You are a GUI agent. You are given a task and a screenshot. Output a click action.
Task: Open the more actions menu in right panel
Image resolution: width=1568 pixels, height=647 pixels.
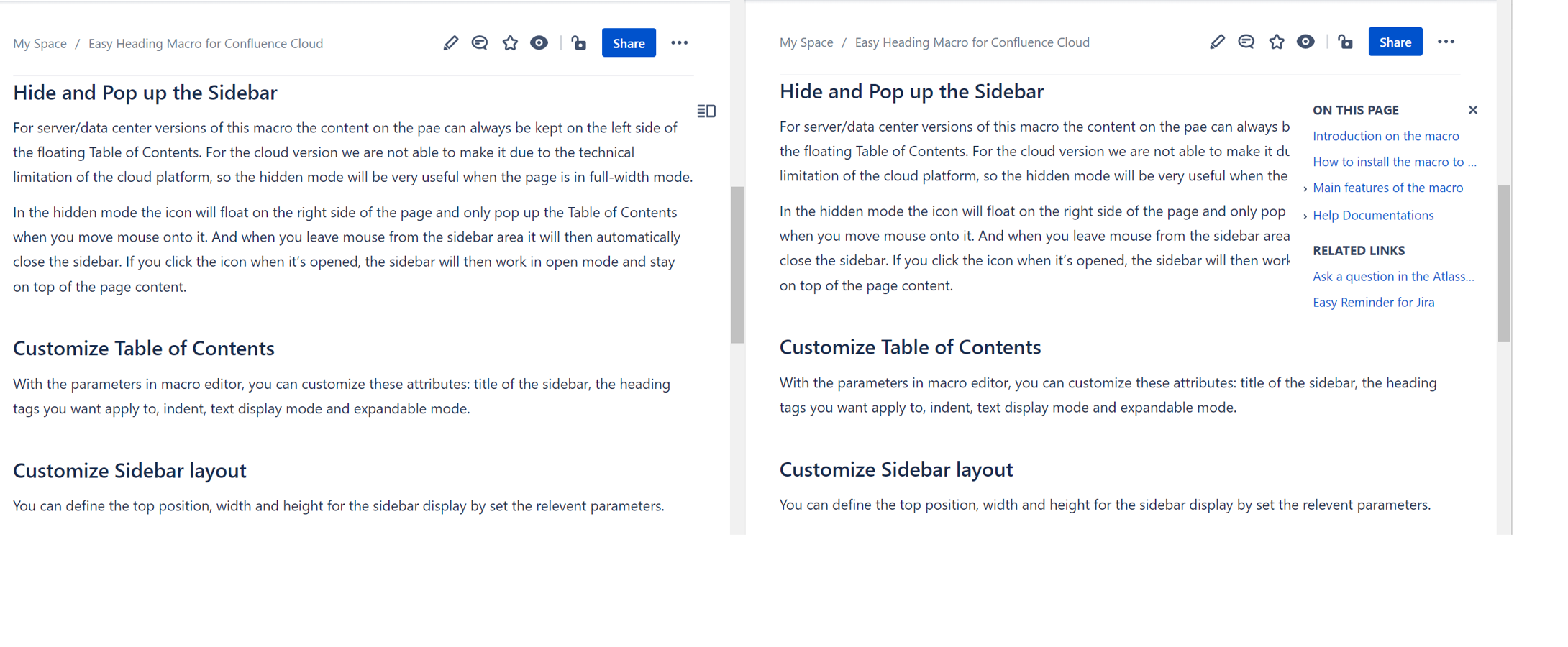[x=1446, y=42]
